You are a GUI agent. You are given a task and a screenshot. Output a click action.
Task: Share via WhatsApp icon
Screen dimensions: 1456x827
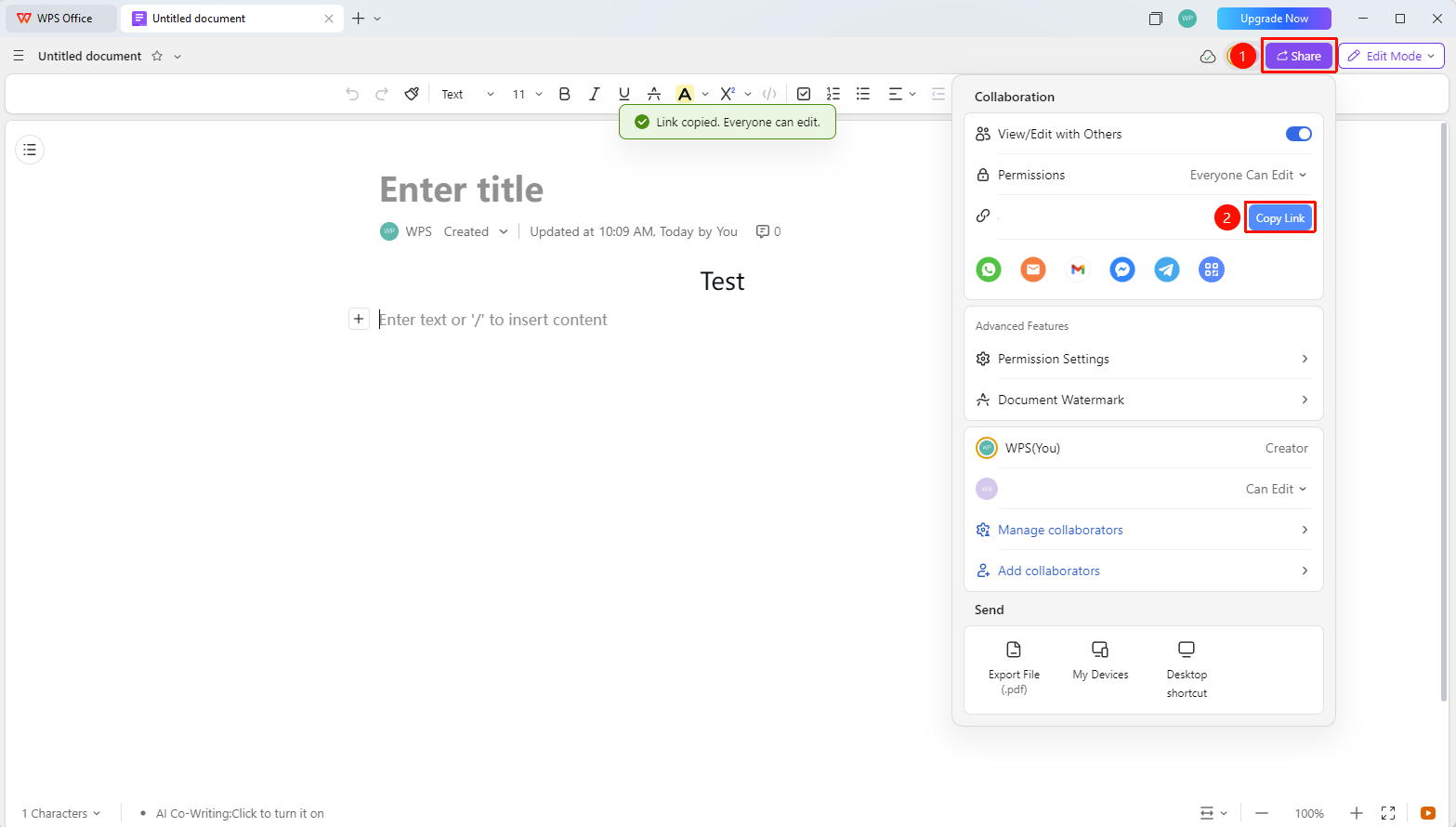[x=989, y=269]
